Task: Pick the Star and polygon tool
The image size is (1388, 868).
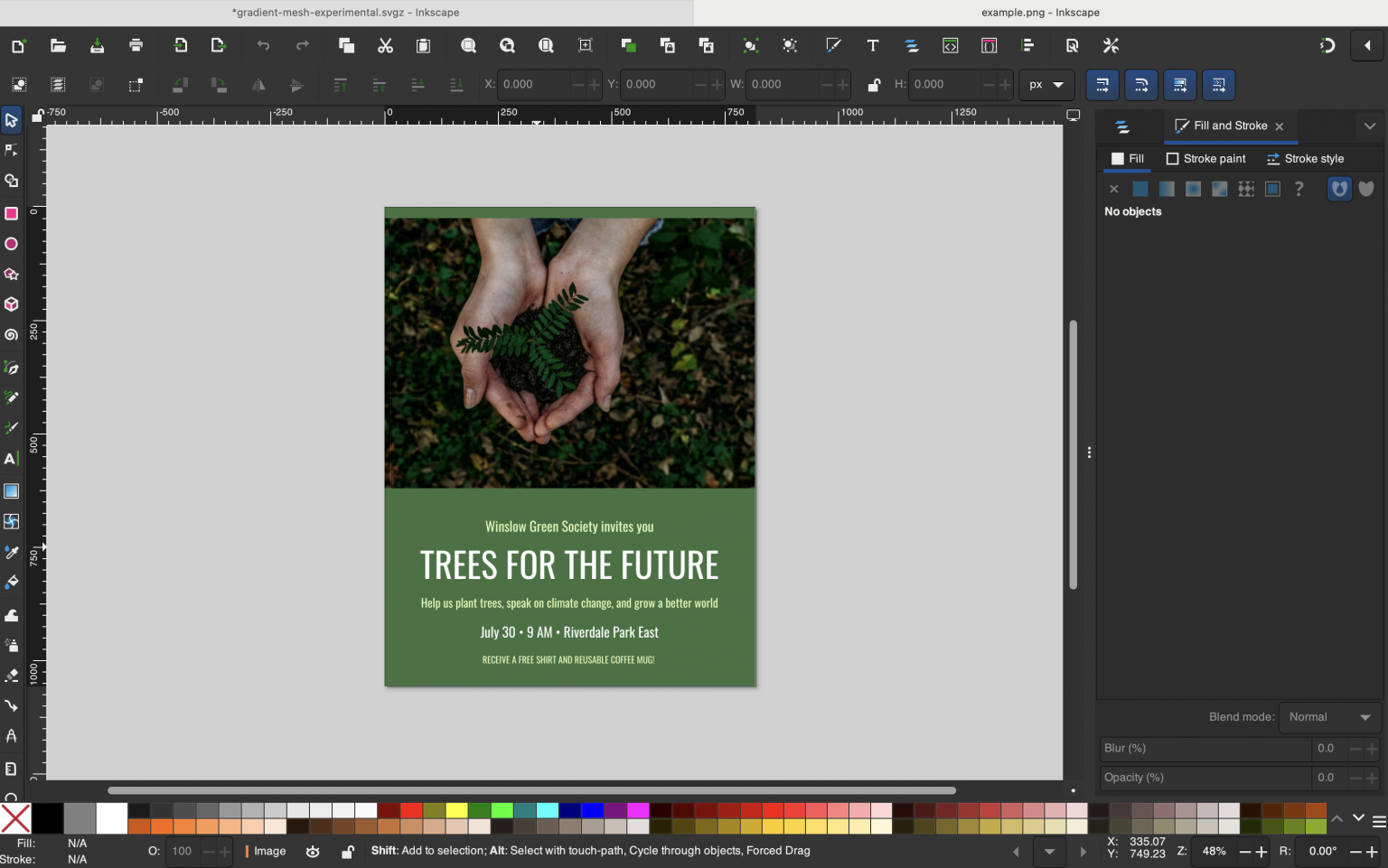Action: point(12,274)
